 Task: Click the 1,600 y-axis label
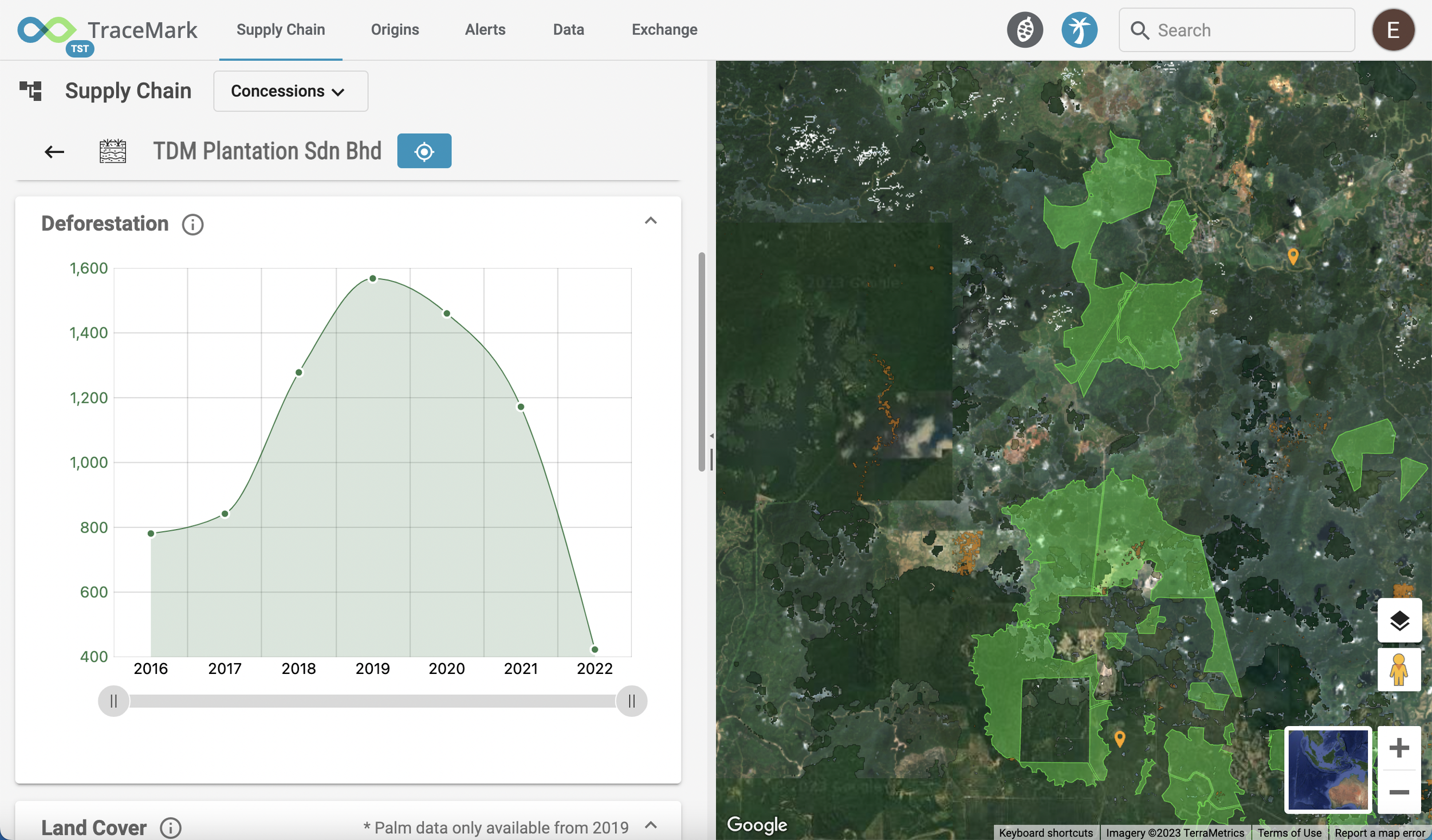(x=89, y=268)
